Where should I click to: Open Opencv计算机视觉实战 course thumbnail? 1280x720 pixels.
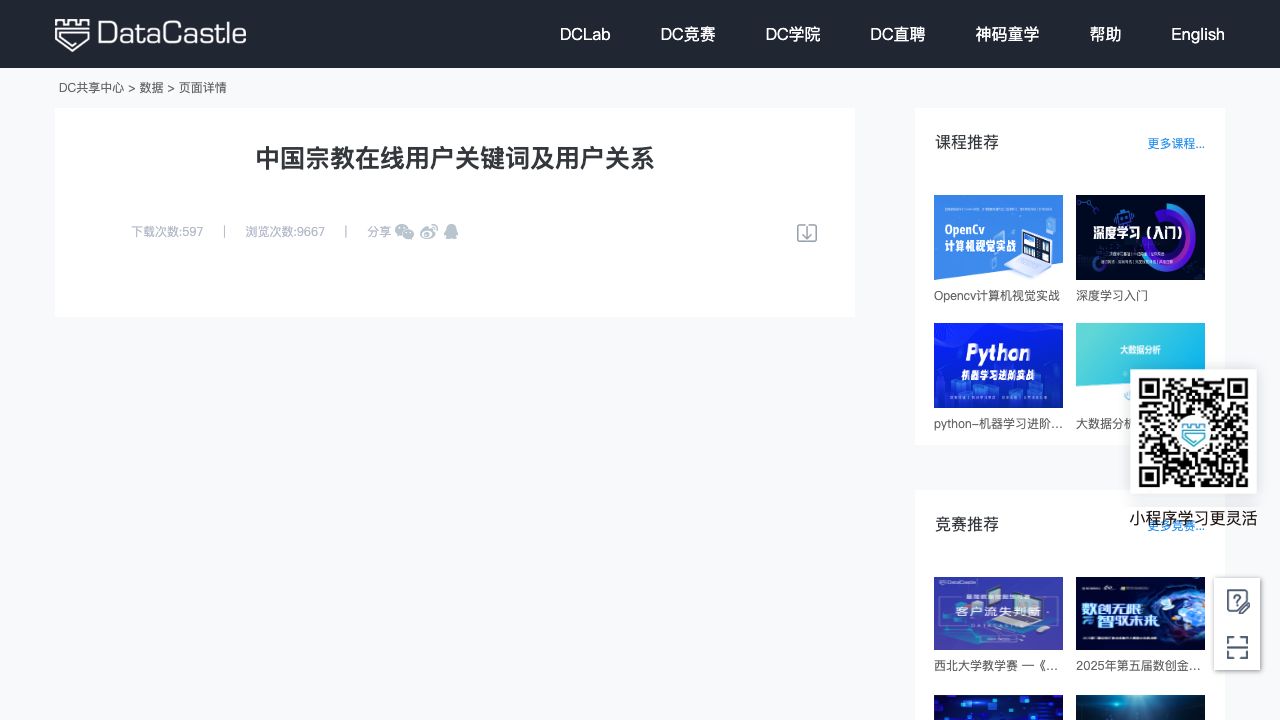(998, 238)
